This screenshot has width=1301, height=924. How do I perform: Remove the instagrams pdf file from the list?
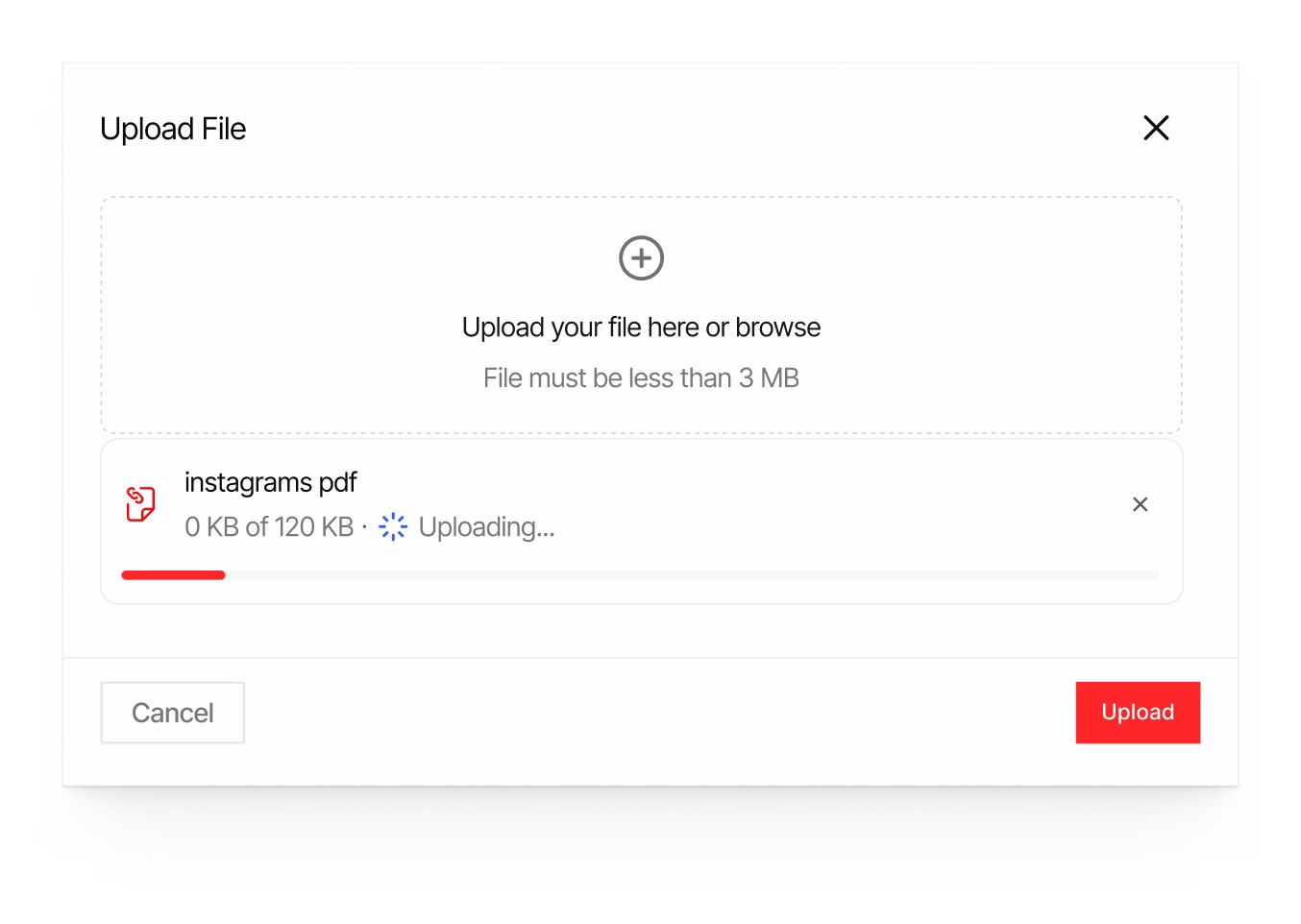(x=1141, y=504)
